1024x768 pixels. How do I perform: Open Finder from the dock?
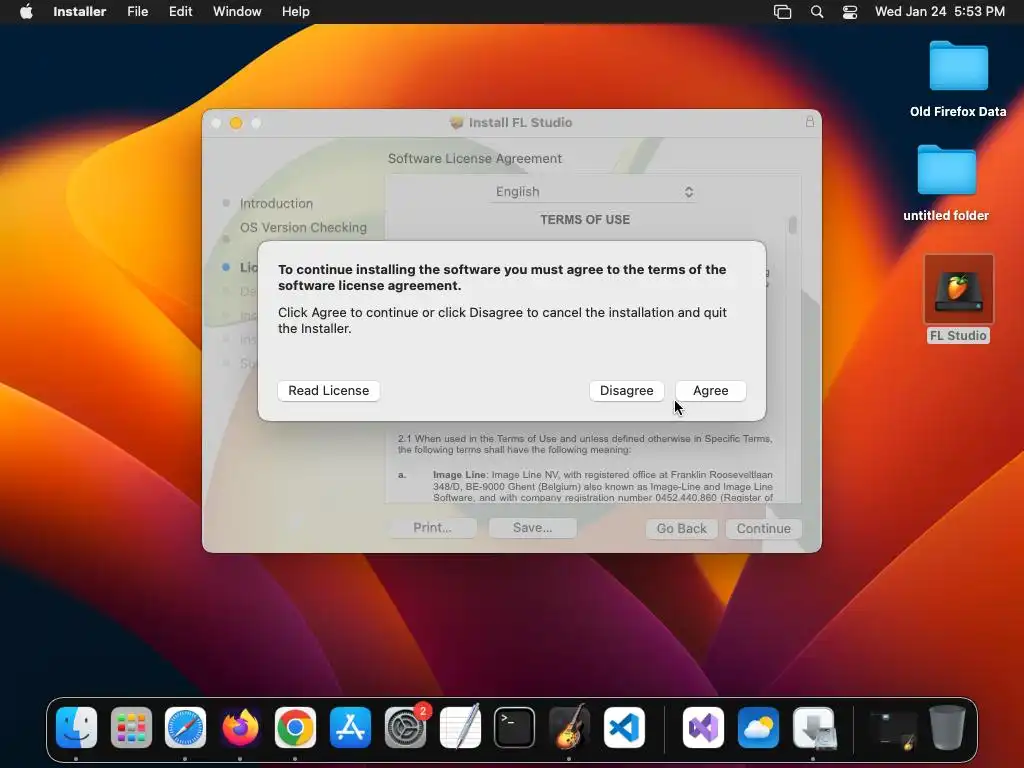pos(76,728)
